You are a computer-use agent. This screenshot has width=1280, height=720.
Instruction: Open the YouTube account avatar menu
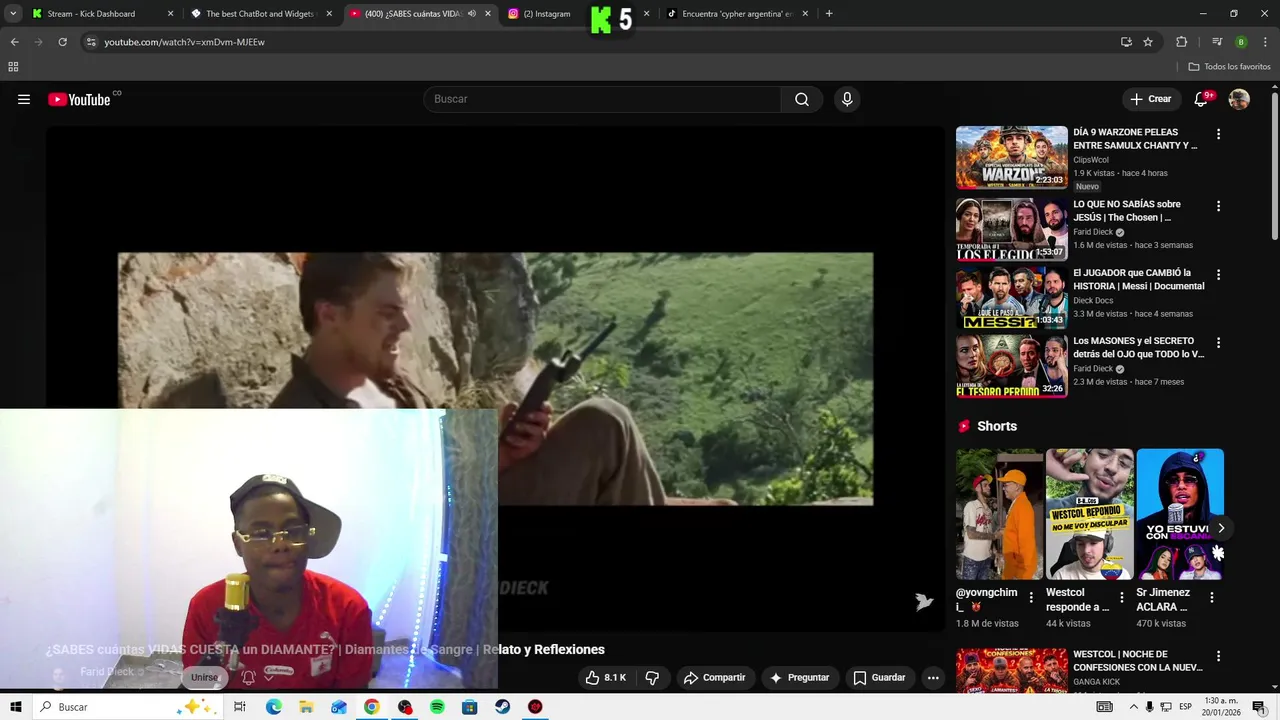(x=1239, y=99)
